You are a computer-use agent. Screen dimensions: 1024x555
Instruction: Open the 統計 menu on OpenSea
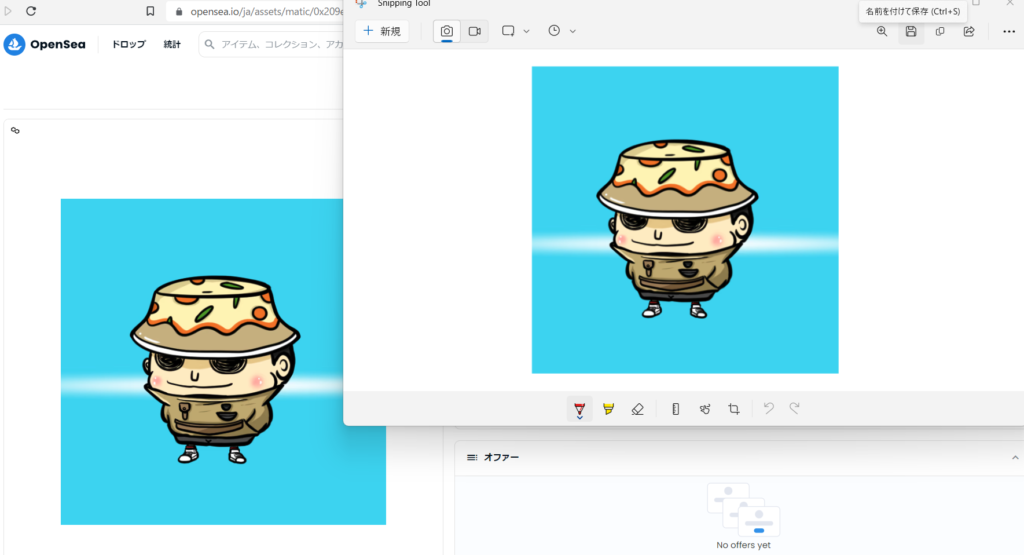point(172,44)
